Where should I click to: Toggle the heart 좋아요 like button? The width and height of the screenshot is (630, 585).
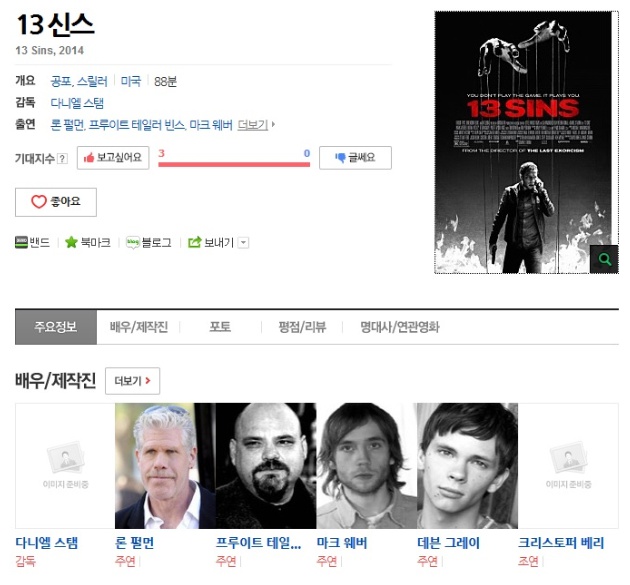point(56,202)
